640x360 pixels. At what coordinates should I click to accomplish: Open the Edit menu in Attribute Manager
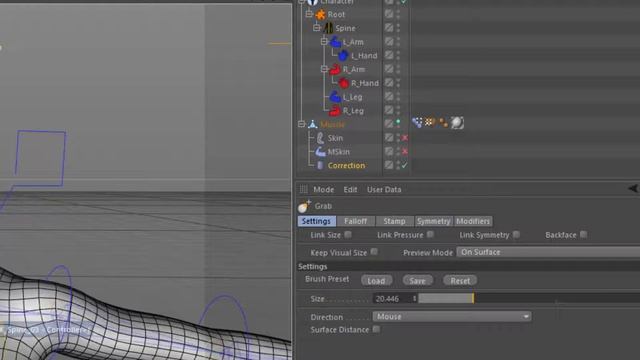[x=350, y=189]
